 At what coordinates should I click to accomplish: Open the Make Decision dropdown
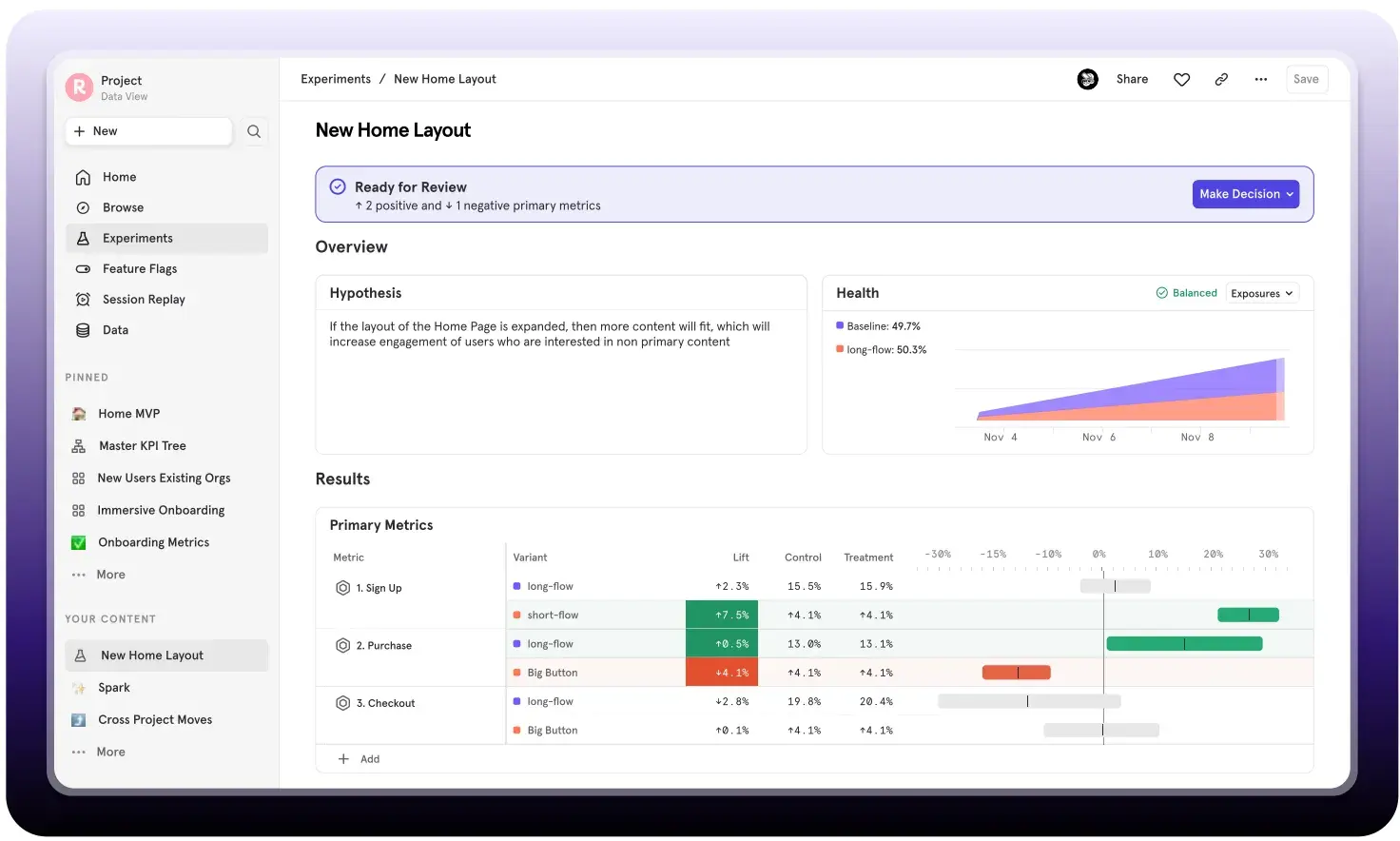[1245, 193]
